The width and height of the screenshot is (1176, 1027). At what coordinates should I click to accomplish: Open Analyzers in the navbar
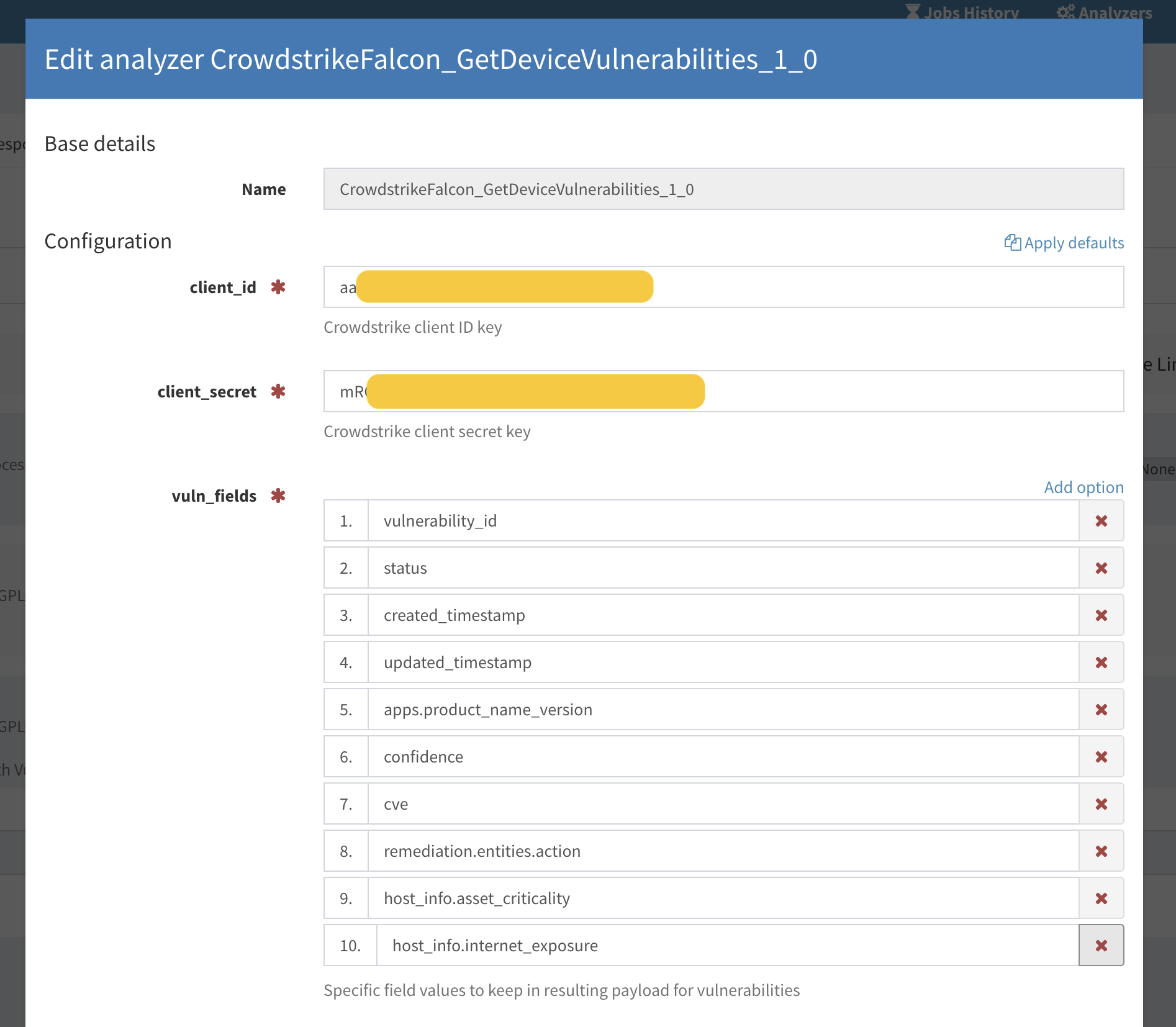(1105, 12)
